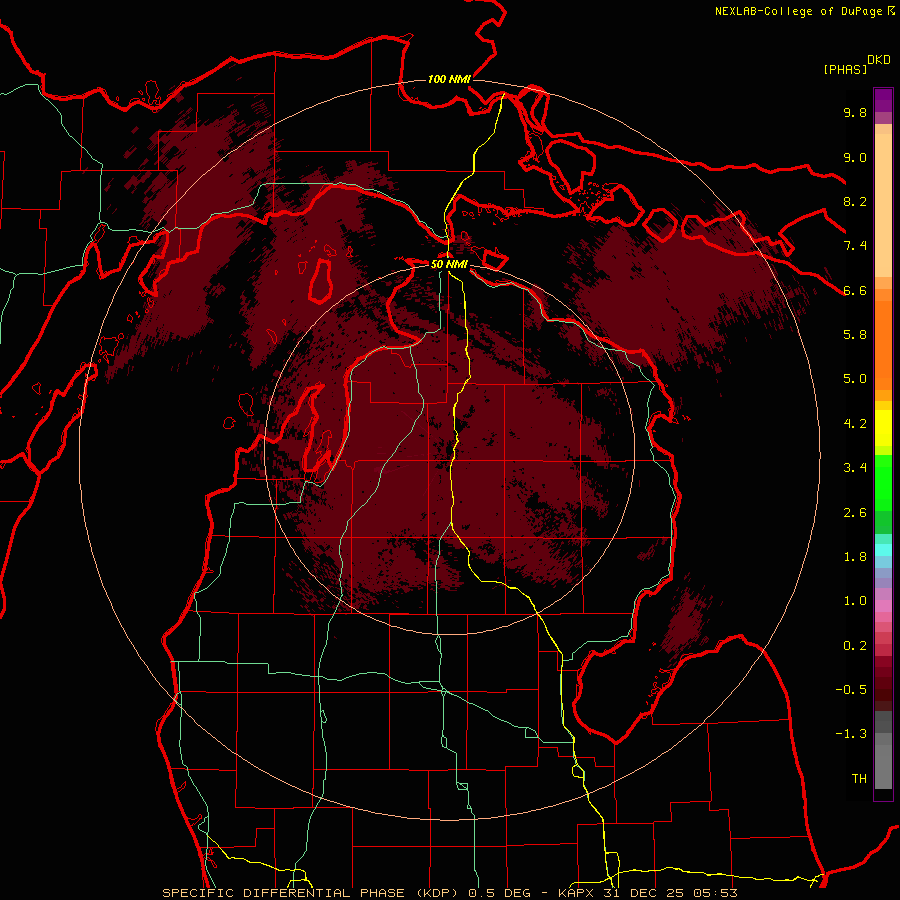The image size is (900, 900).
Task: Click the DKD legend title
Action: [878, 59]
